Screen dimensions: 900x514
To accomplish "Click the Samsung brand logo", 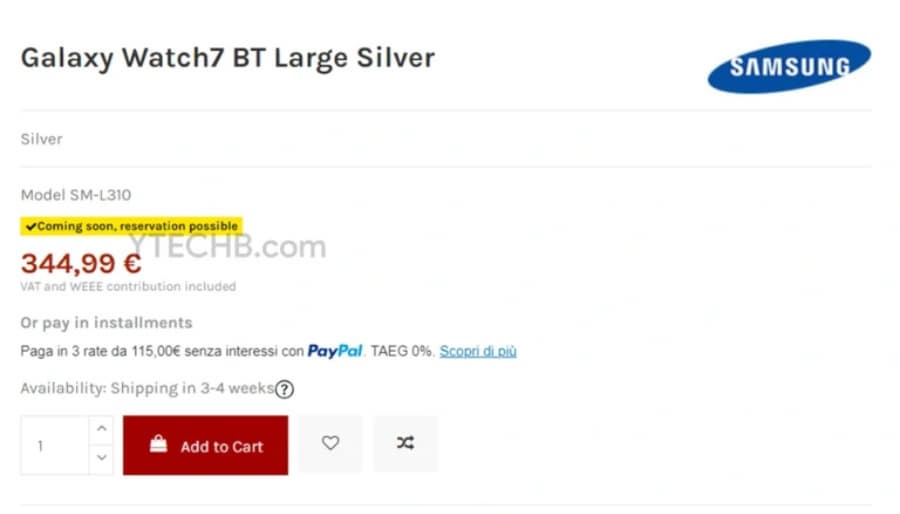I will [789, 66].
